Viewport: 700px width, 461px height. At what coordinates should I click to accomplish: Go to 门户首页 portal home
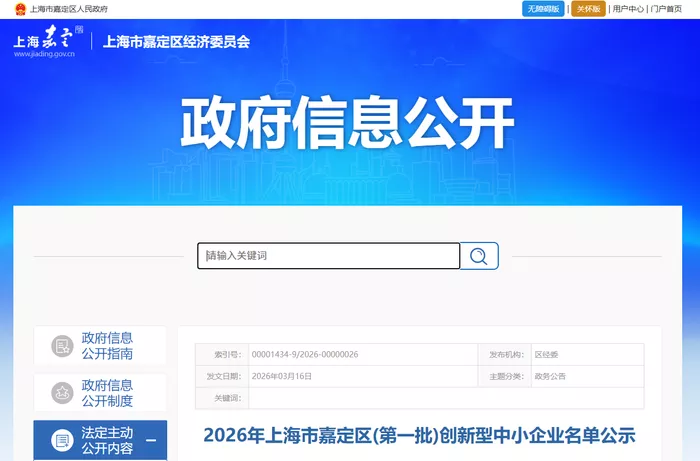pos(666,9)
